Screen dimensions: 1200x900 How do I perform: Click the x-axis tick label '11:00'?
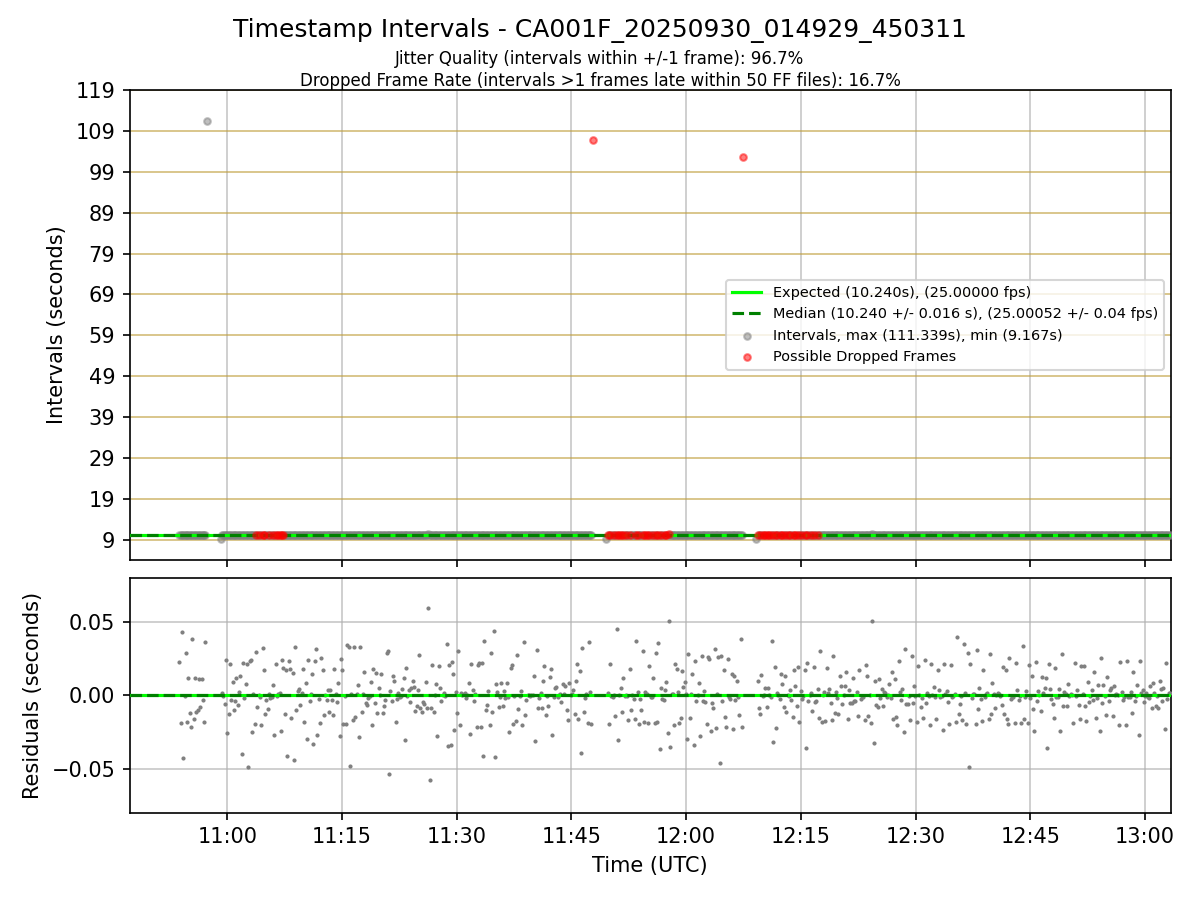(227, 835)
